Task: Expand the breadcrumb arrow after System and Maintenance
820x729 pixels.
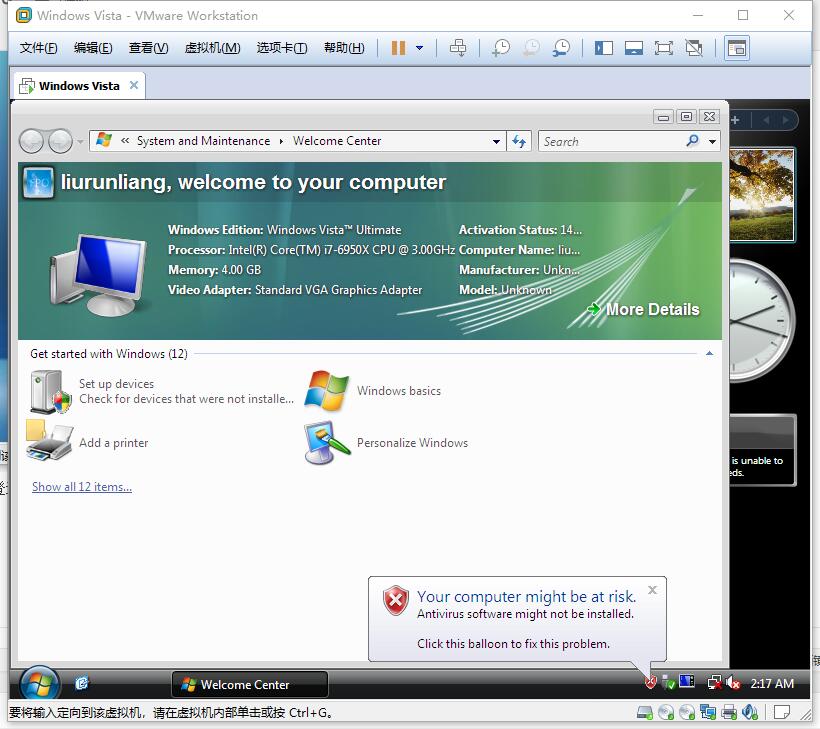Action: click(x=281, y=141)
